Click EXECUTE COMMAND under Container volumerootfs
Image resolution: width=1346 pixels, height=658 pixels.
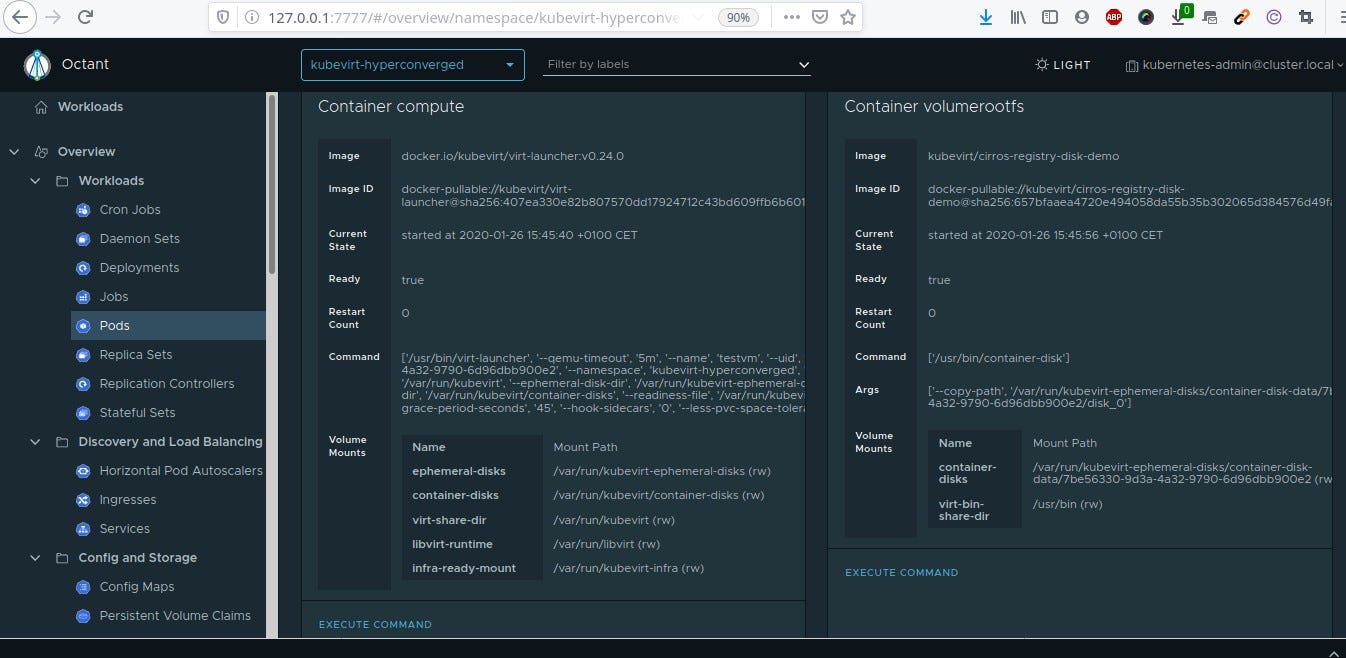[901, 573]
